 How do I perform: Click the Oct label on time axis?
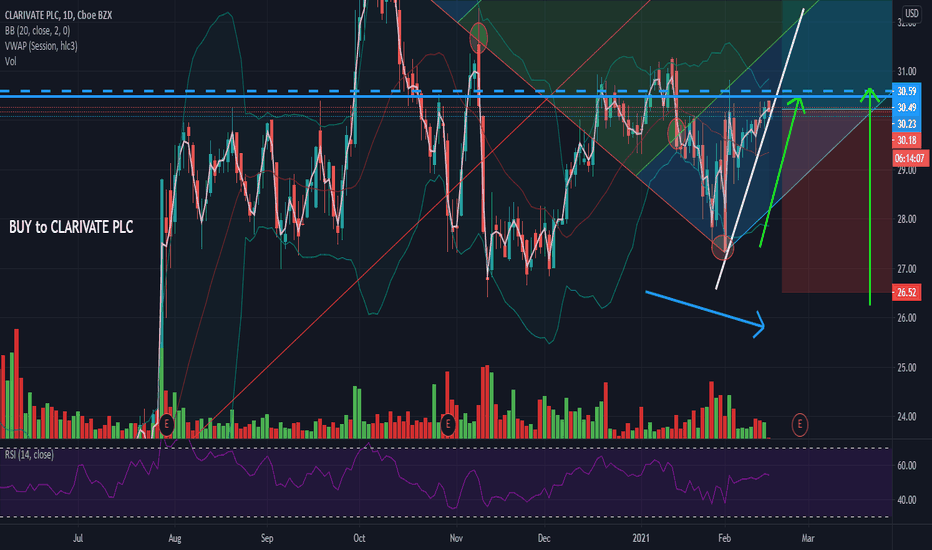(x=359, y=538)
